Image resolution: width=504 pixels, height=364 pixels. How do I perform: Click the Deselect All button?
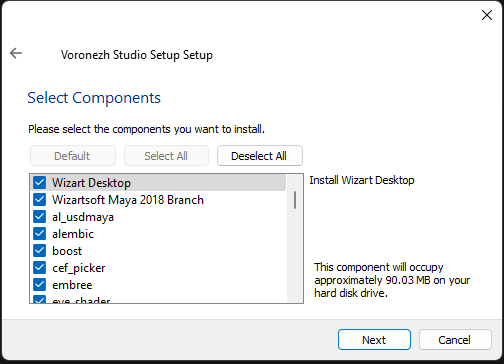(260, 156)
